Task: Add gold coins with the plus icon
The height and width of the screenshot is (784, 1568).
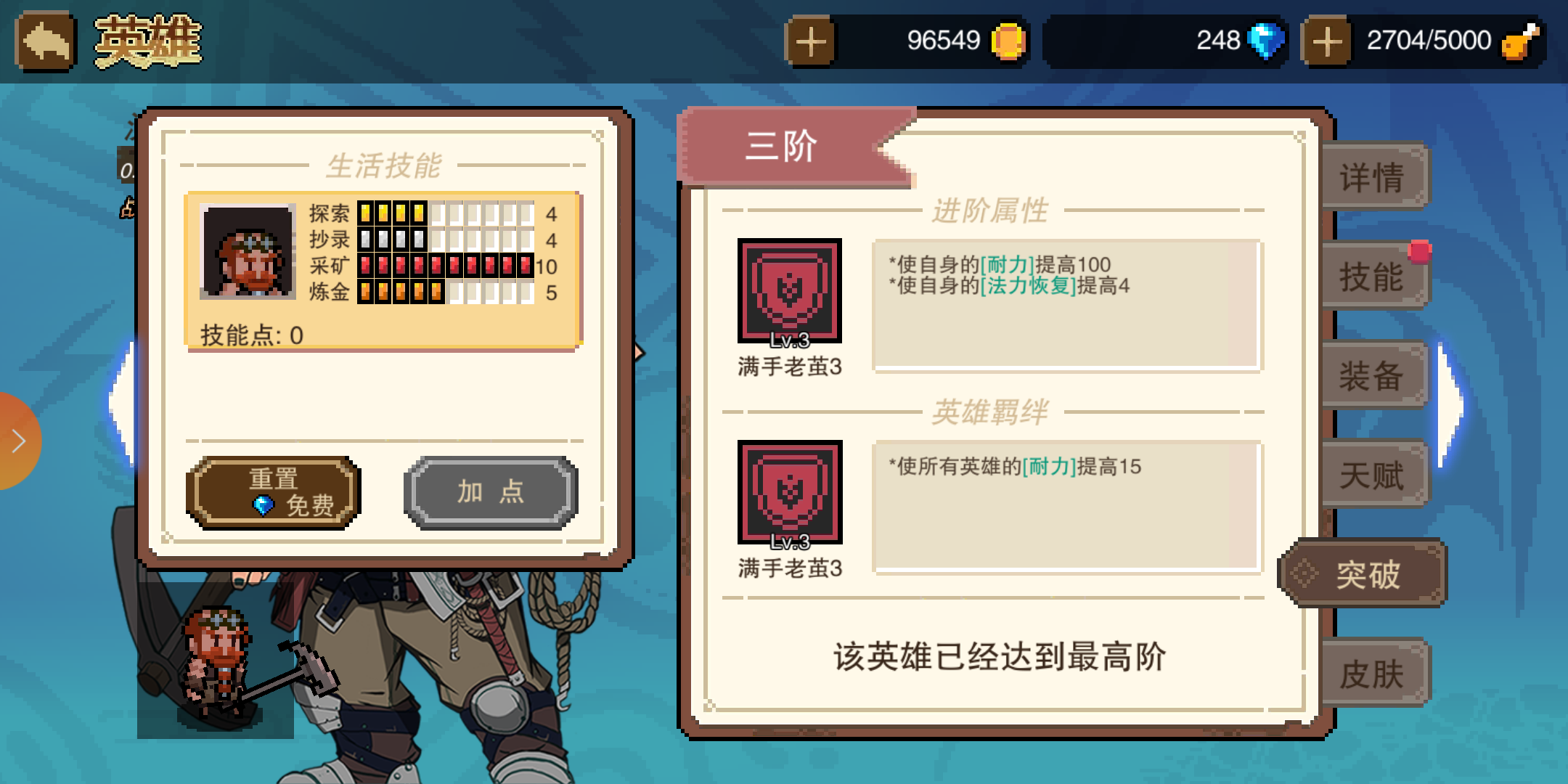Action: [810, 42]
